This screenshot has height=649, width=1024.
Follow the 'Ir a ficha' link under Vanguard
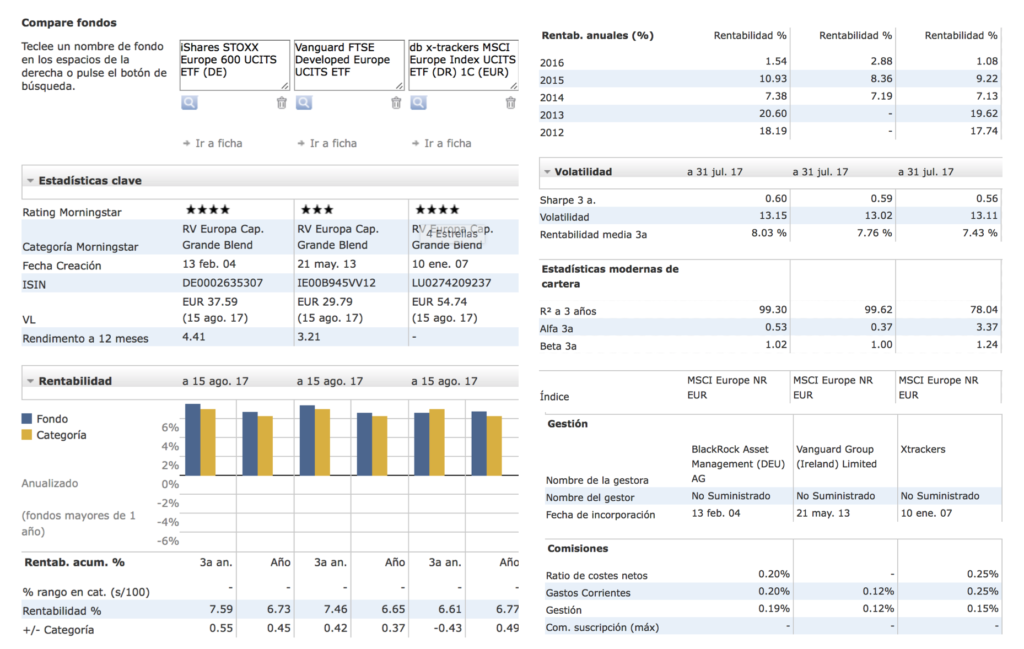pyautogui.click(x=326, y=143)
